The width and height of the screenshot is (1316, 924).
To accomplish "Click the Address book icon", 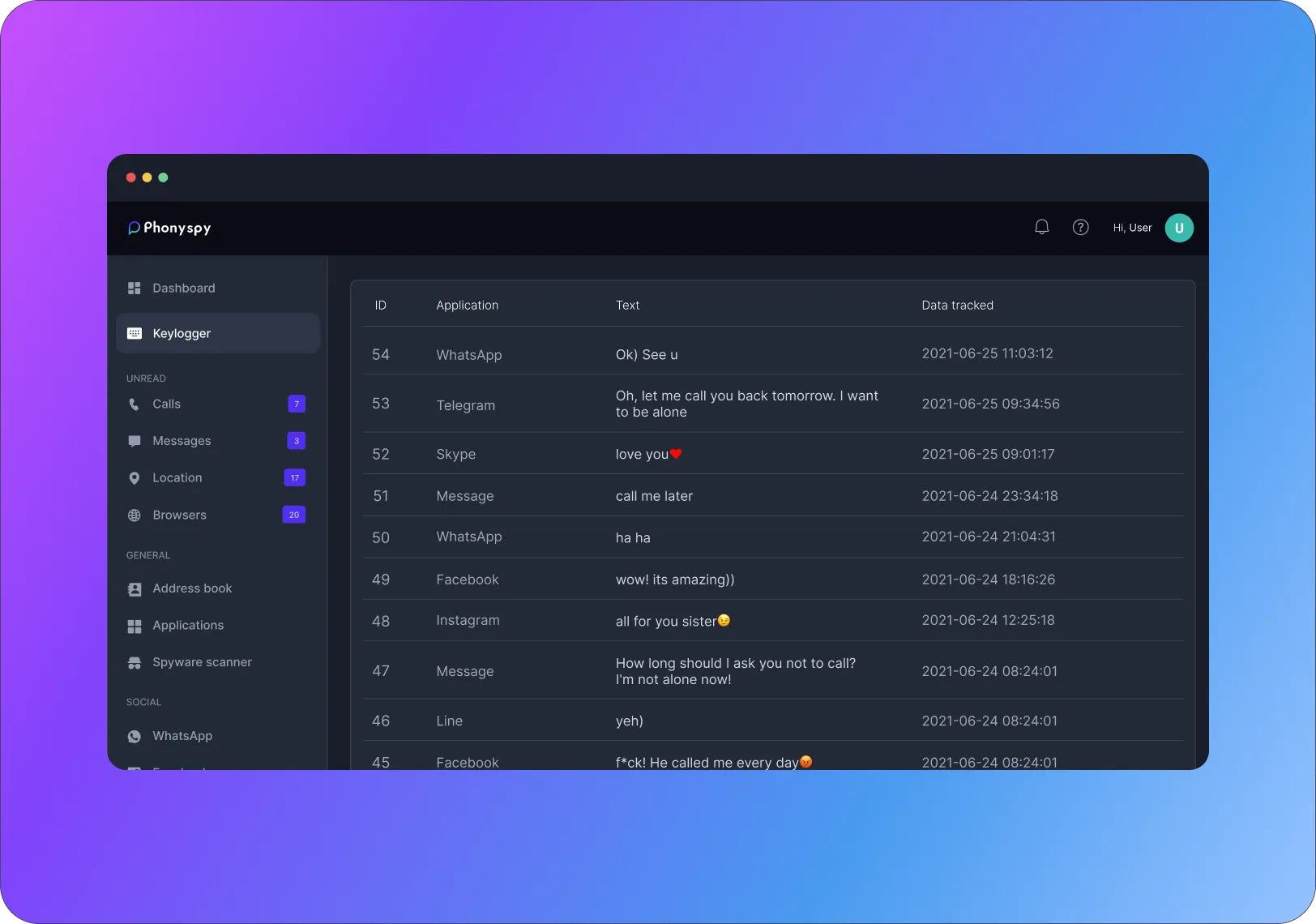I will click(x=135, y=589).
